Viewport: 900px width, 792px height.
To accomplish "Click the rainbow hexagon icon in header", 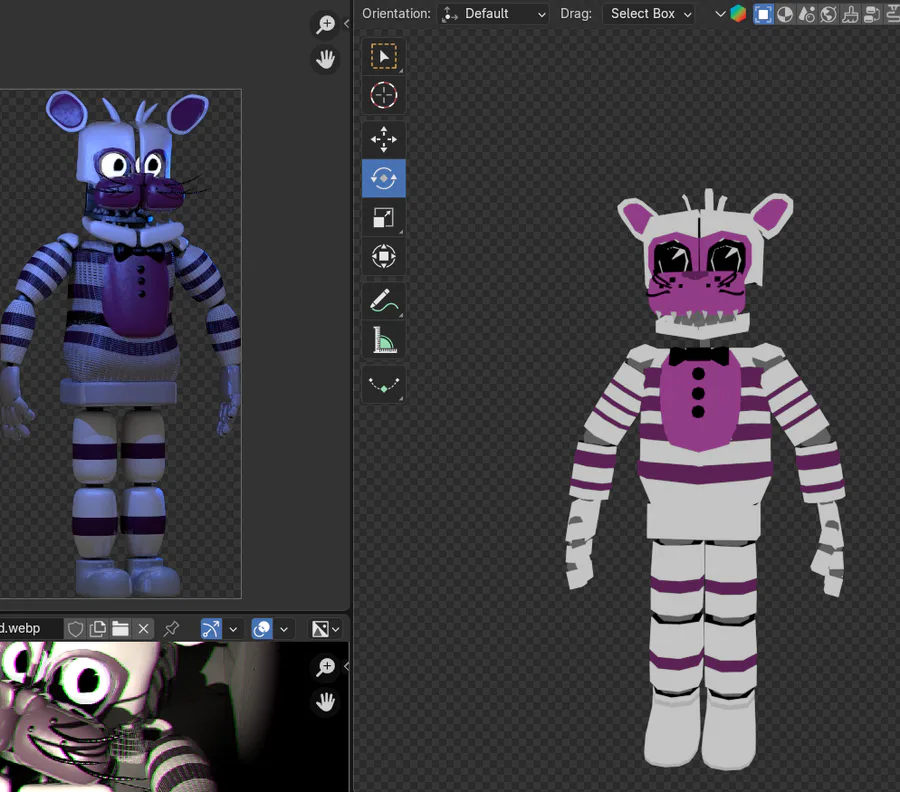I will point(738,14).
